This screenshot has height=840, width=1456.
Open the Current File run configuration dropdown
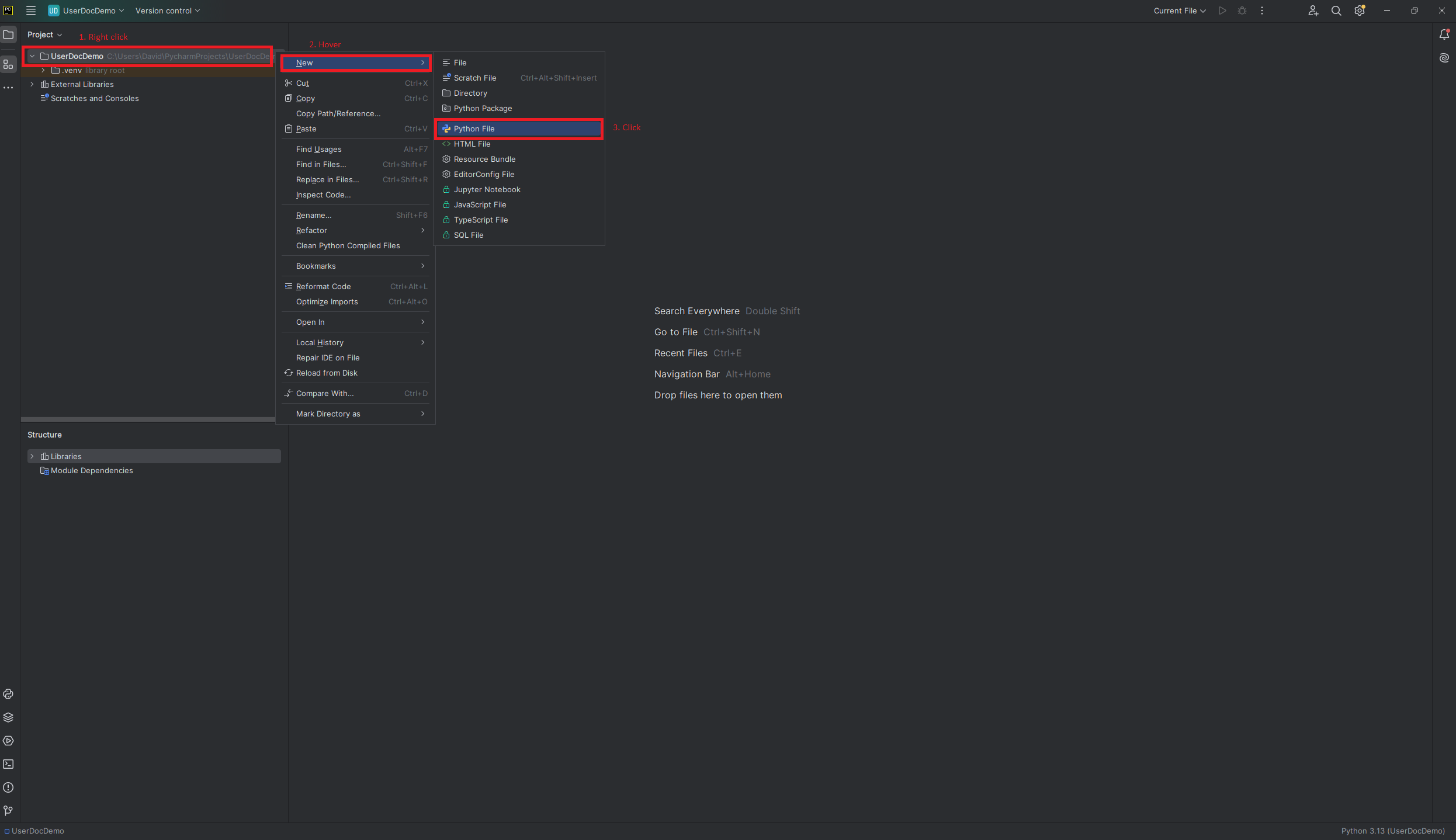pyautogui.click(x=1179, y=11)
